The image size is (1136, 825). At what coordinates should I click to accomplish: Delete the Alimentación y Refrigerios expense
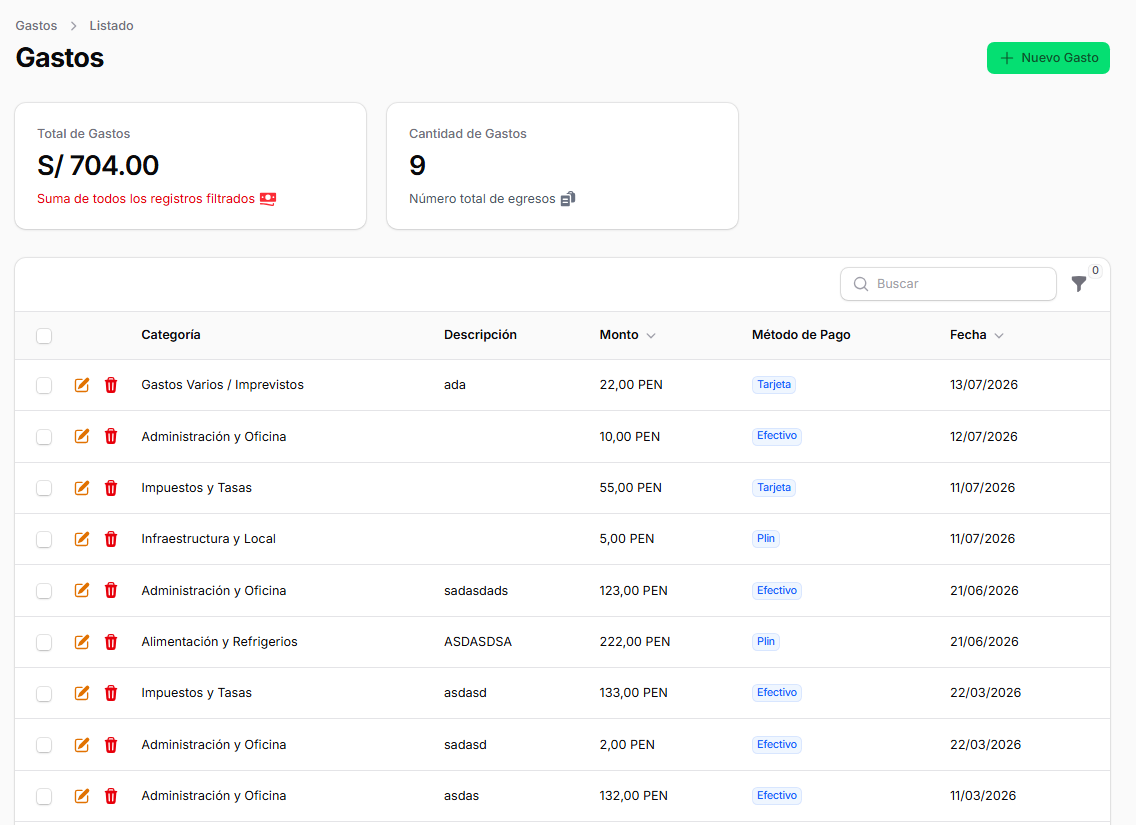pyautogui.click(x=111, y=642)
